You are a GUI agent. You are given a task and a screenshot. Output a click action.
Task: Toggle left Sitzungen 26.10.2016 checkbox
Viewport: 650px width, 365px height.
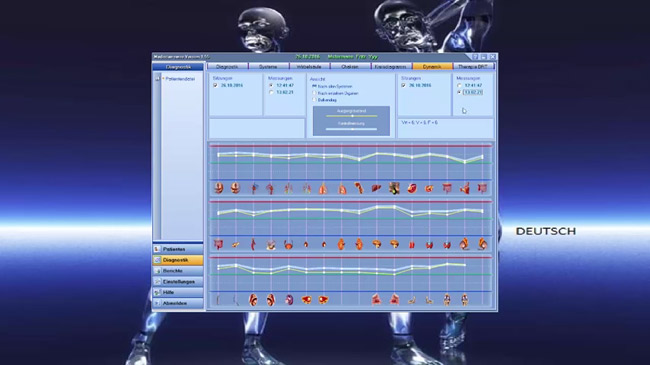coord(215,85)
